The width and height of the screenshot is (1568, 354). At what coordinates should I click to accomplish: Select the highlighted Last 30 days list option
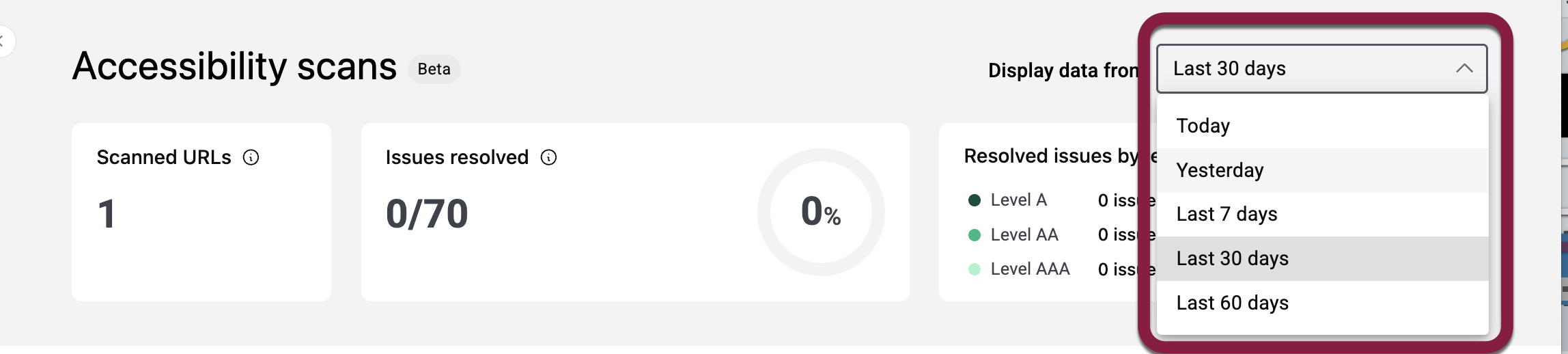pyautogui.click(x=1232, y=259)
